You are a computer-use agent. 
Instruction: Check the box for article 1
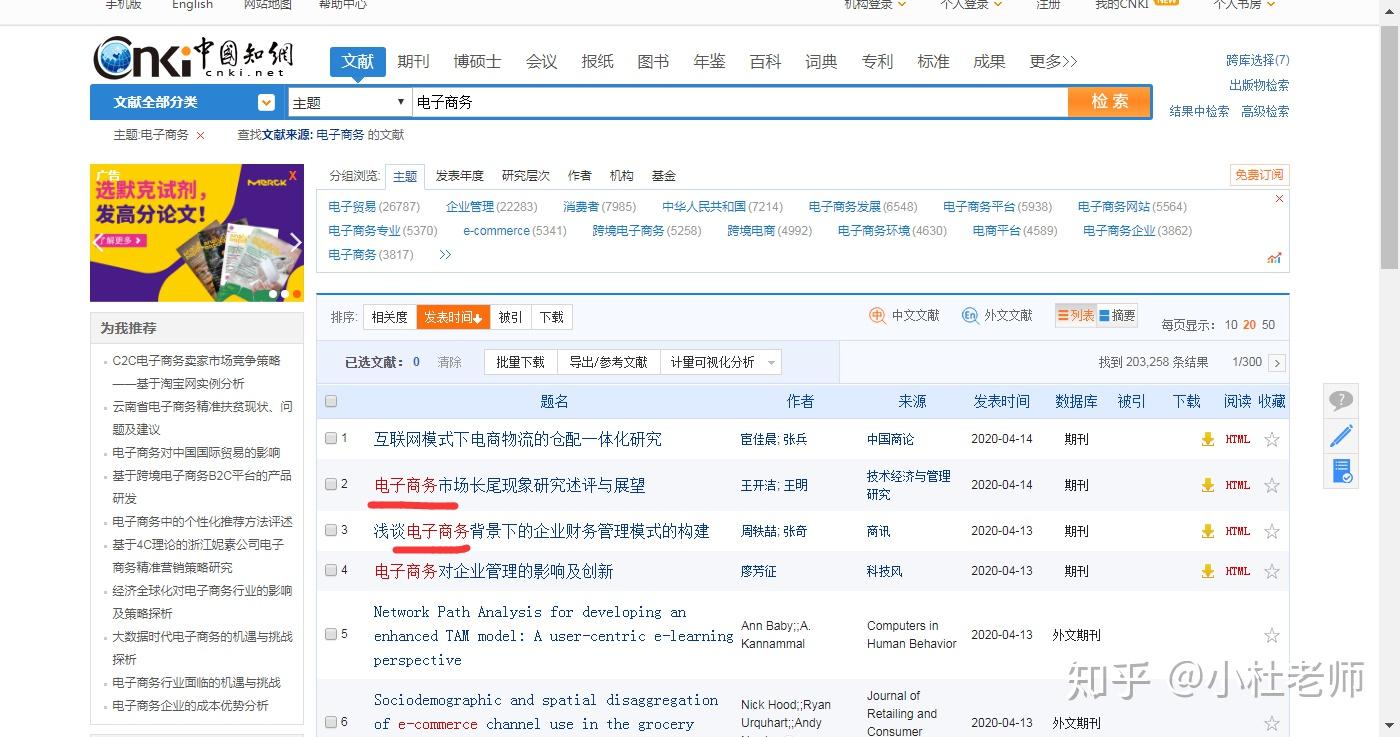click(331, 438)
